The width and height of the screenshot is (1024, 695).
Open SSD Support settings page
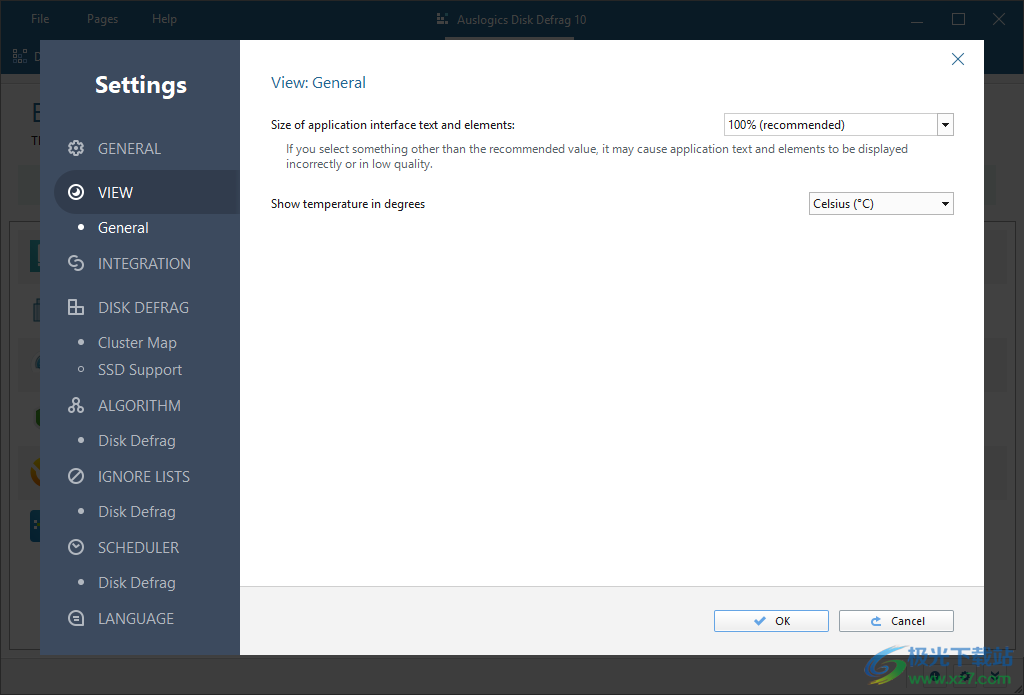(x=140, y=370)
